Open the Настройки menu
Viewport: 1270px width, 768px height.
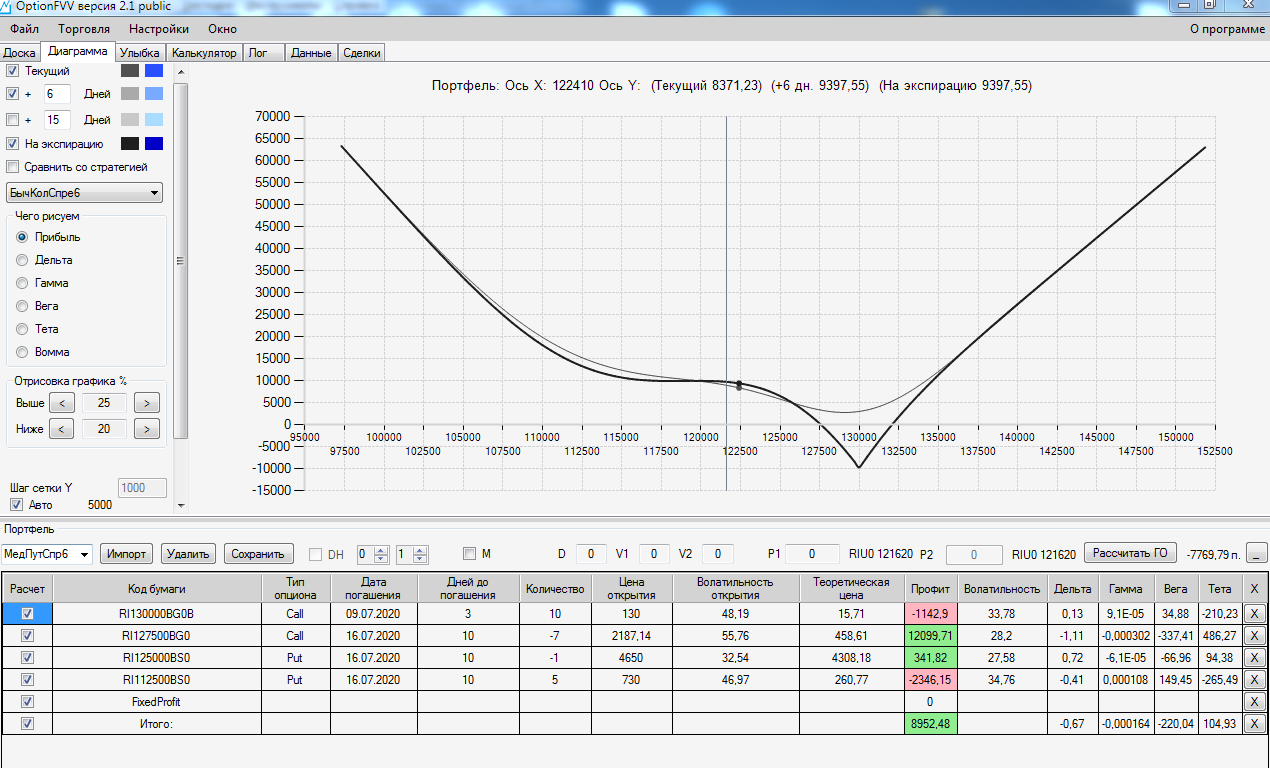(159, 29)
